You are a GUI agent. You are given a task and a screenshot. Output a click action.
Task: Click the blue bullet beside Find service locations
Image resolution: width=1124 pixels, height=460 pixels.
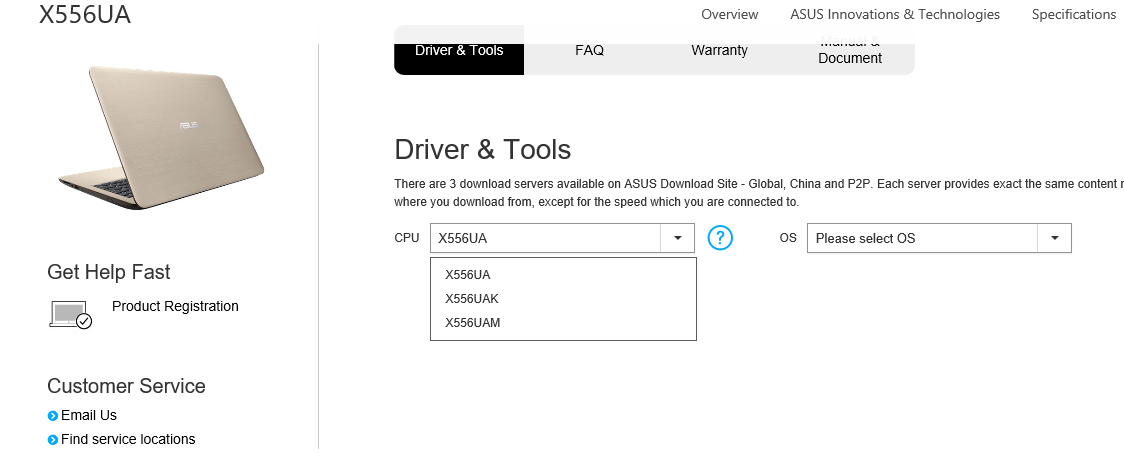coord(53,440)
